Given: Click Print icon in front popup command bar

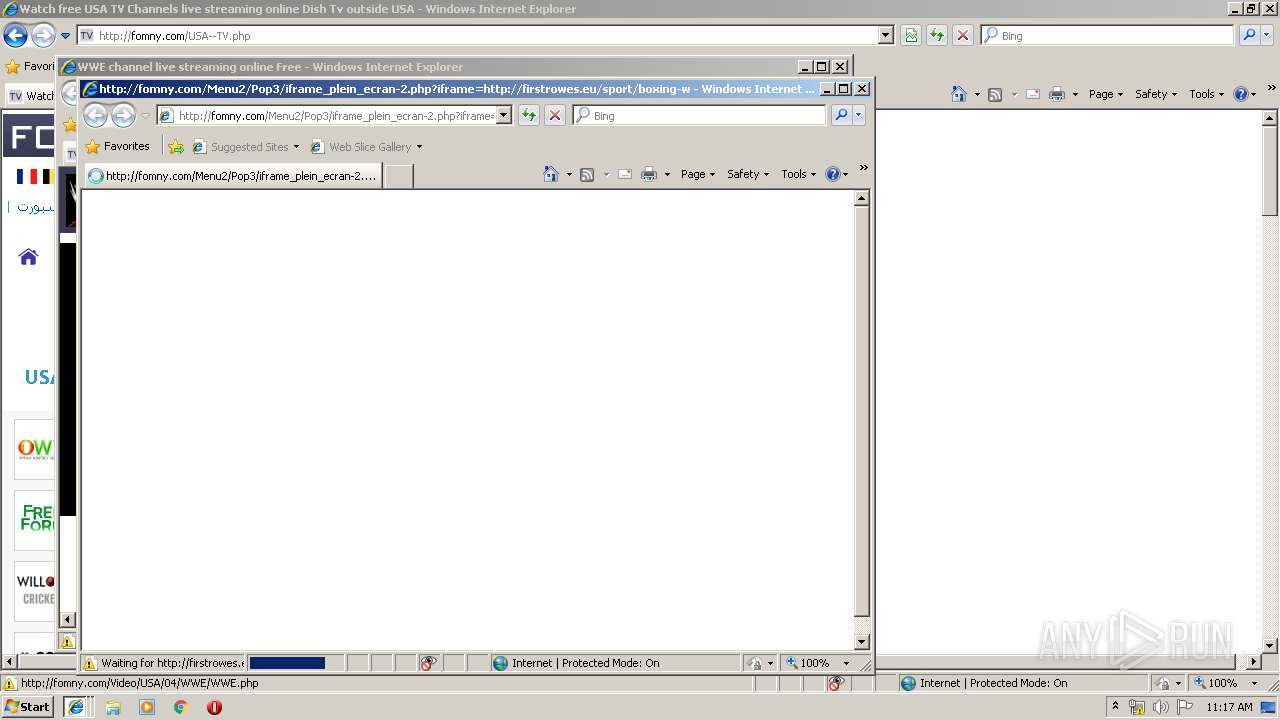Looking at the screenshot, I should (649, 174).
